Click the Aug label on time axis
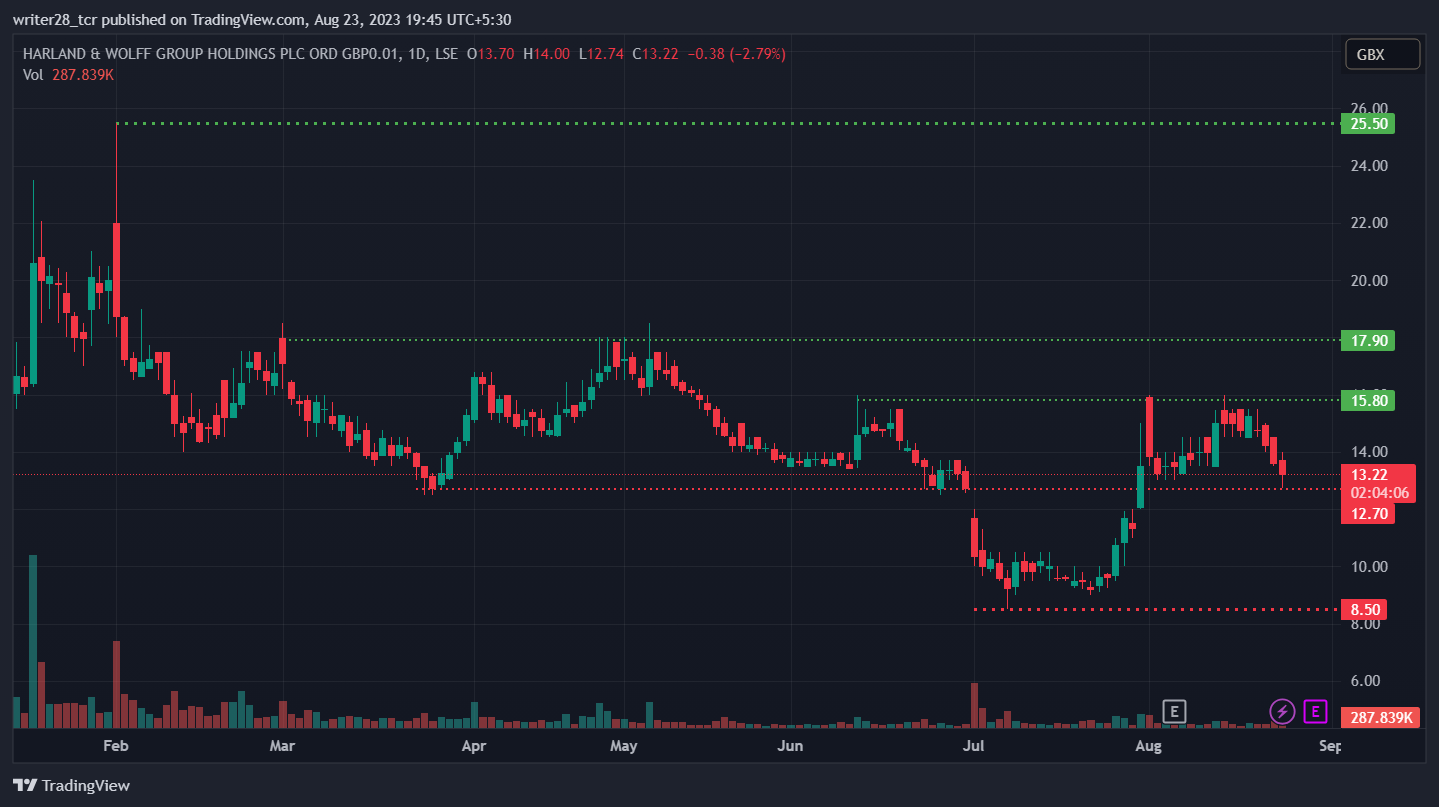Image resolution: width=1439 pixels, height=807 pixels. [x=1149, y=746]
